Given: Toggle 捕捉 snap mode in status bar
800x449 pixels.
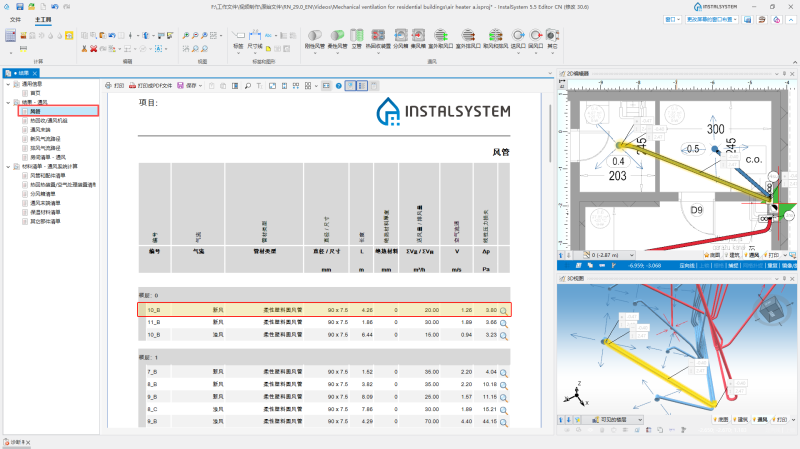Looking at the screenshot, I should click(x=733, y=265).
